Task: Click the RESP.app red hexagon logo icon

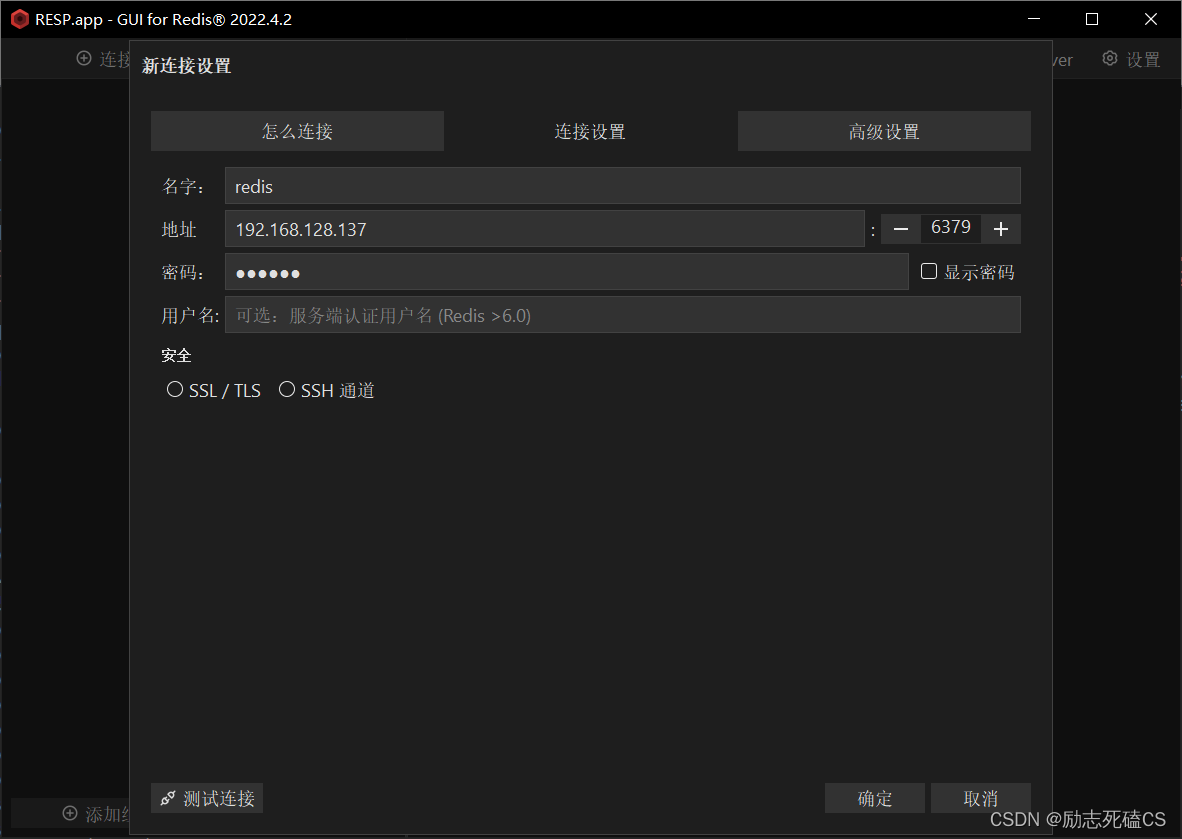Action: pos(20,20)
